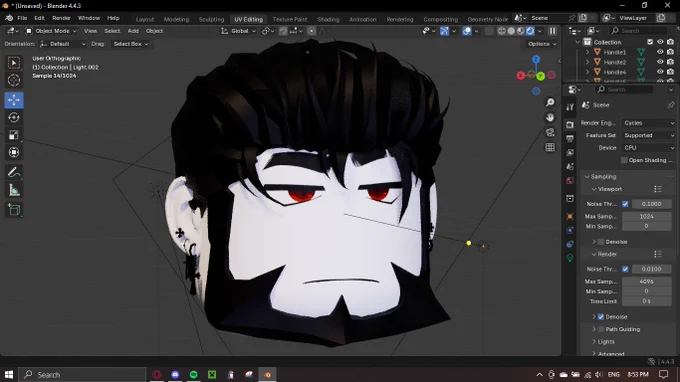Select the Select Box tool icon
The height and width of the screenshot is (382, 680).
click(14, 63)
